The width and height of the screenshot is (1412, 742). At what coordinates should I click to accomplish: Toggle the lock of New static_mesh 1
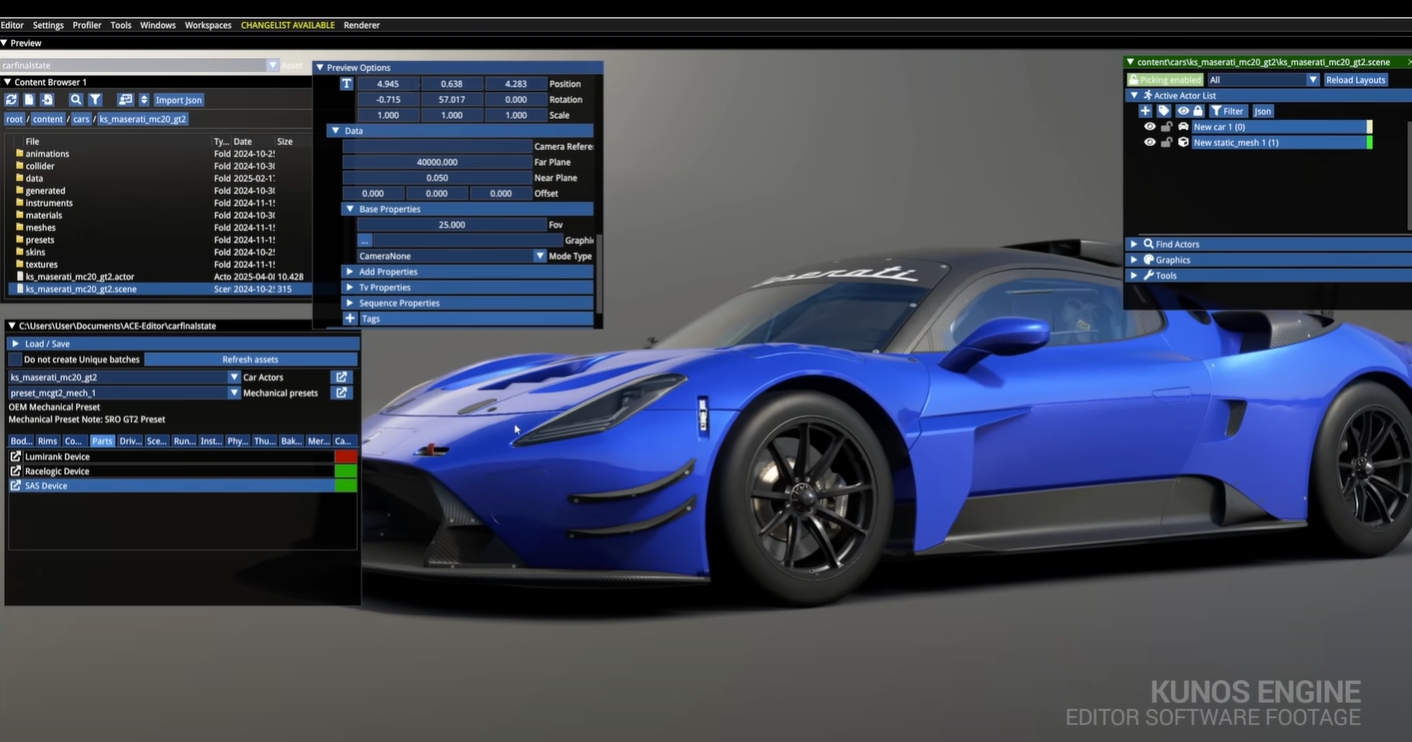(1166, 143)
